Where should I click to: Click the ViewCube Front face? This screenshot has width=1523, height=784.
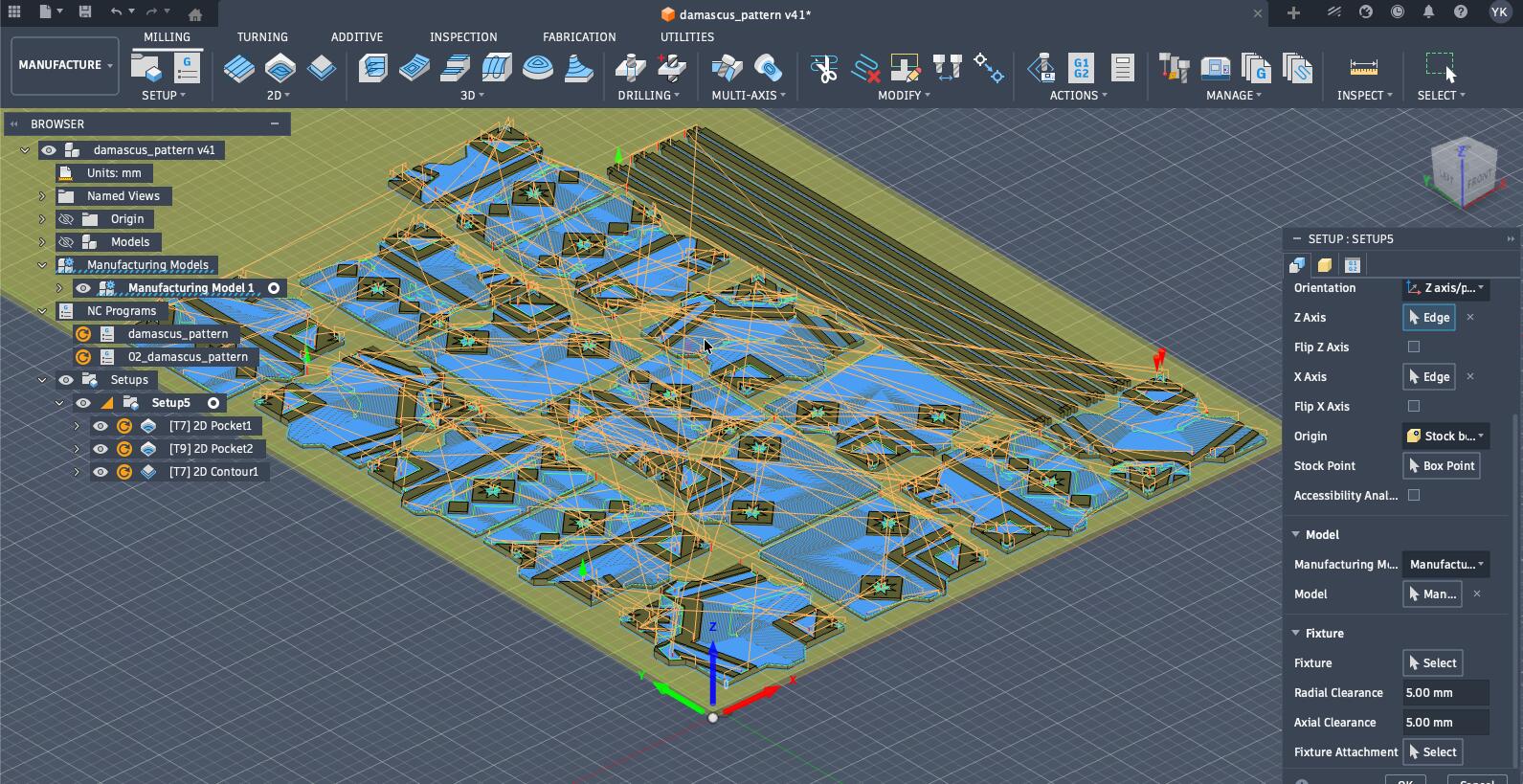[x=1479, y=180]
